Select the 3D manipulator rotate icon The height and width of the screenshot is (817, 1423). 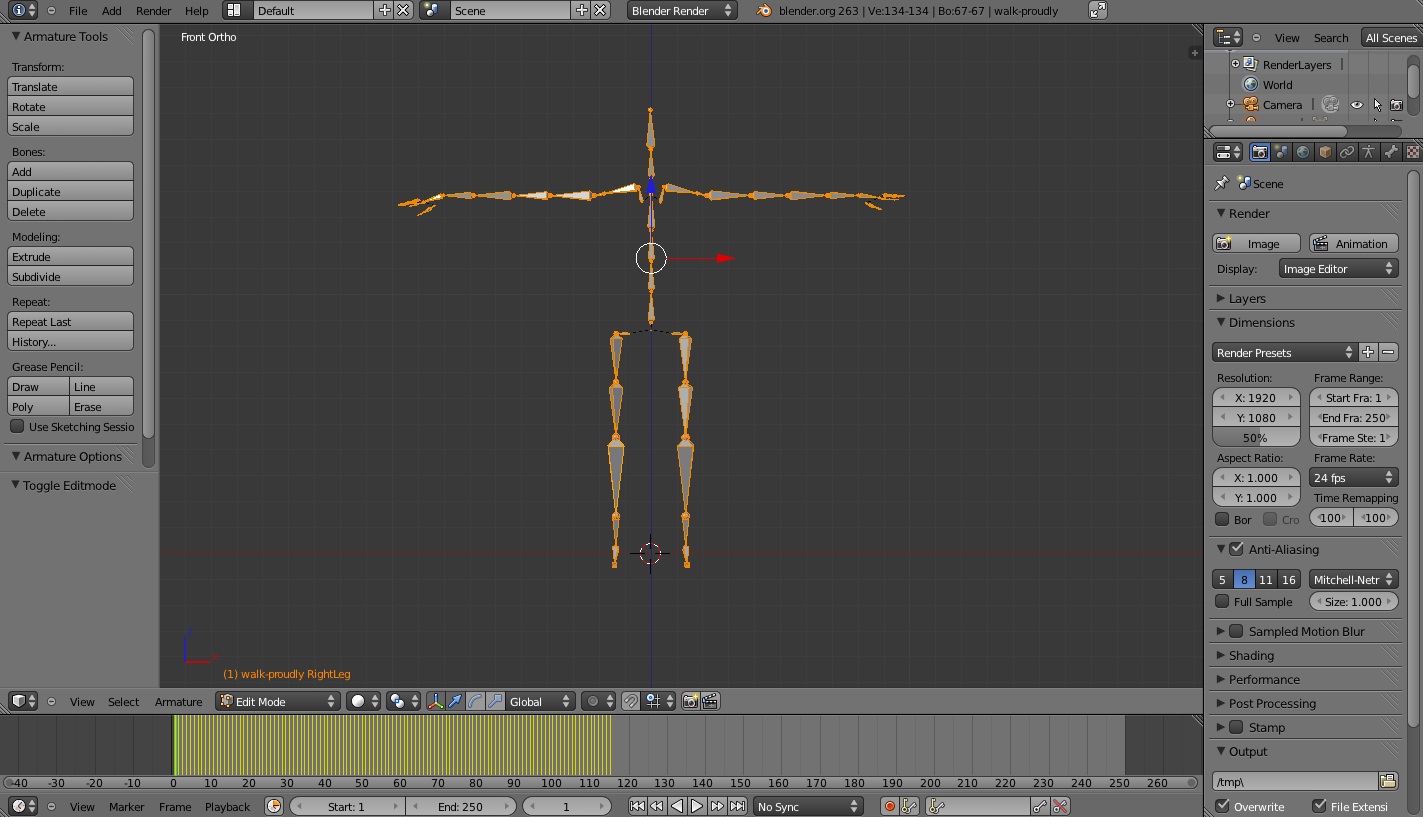(473, 701)
